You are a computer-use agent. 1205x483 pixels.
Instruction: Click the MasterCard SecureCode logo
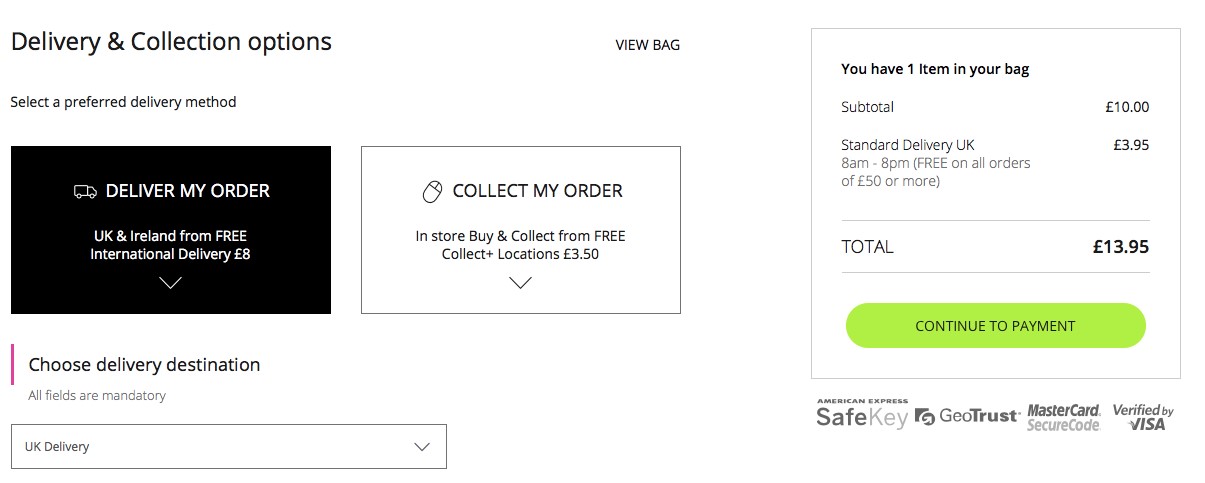pos(1064,417)
